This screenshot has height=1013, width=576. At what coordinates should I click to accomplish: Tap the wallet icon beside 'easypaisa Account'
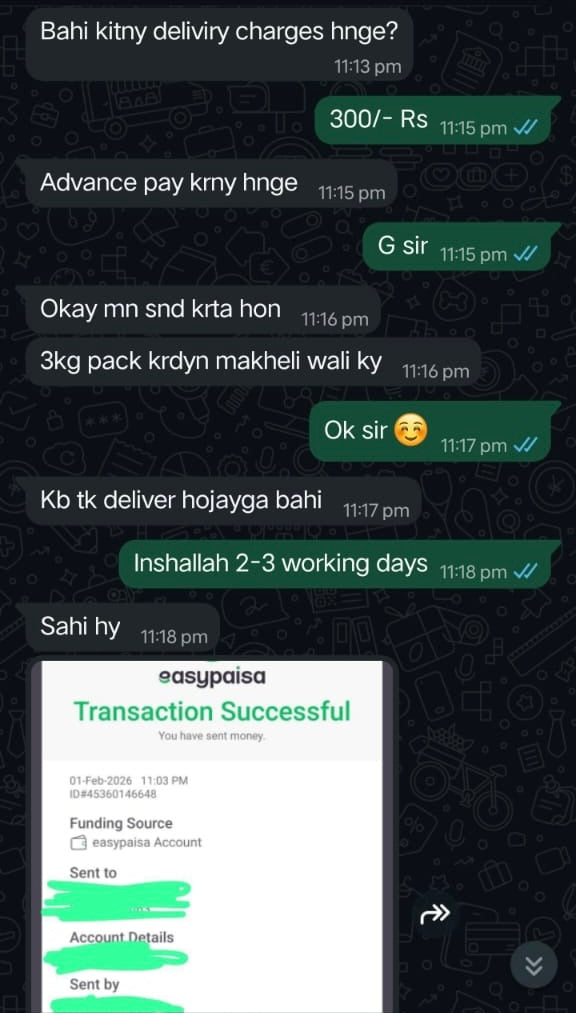tap(79, 842)
